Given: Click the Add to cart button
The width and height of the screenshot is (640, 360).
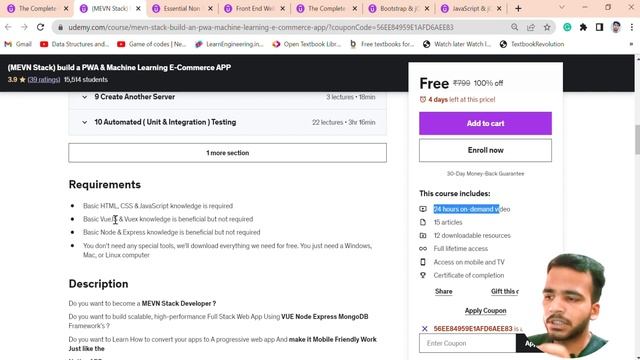Looking at the screenshot, I should (485, 123).
